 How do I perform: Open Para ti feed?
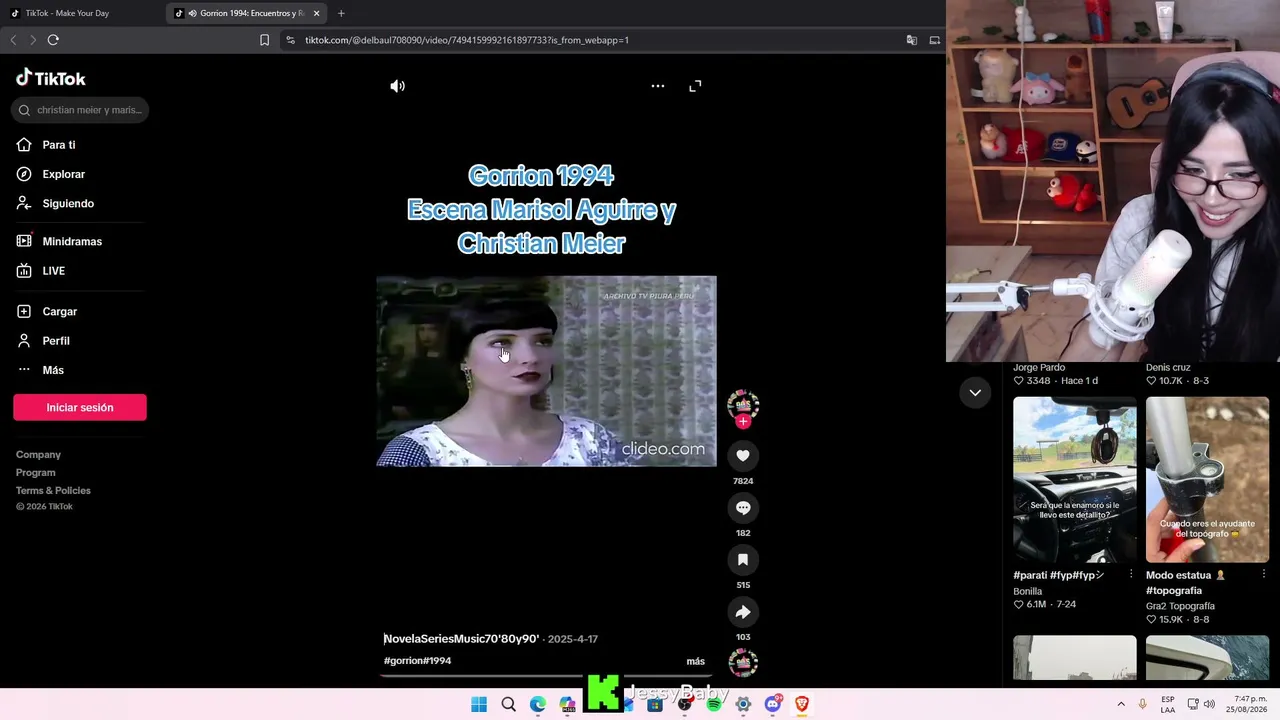[59, 145]
